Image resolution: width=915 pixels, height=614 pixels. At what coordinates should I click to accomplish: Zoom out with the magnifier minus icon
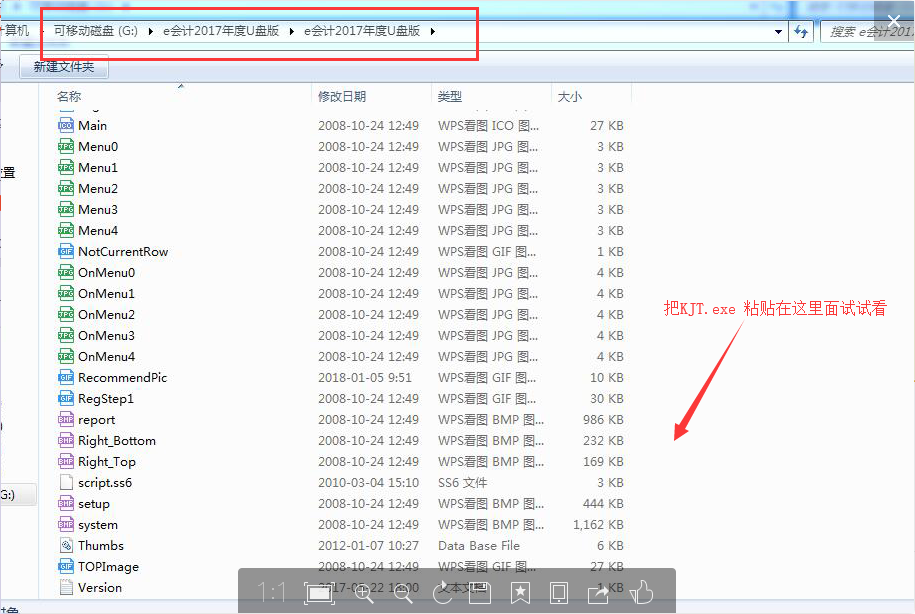(x=403, y=593)
